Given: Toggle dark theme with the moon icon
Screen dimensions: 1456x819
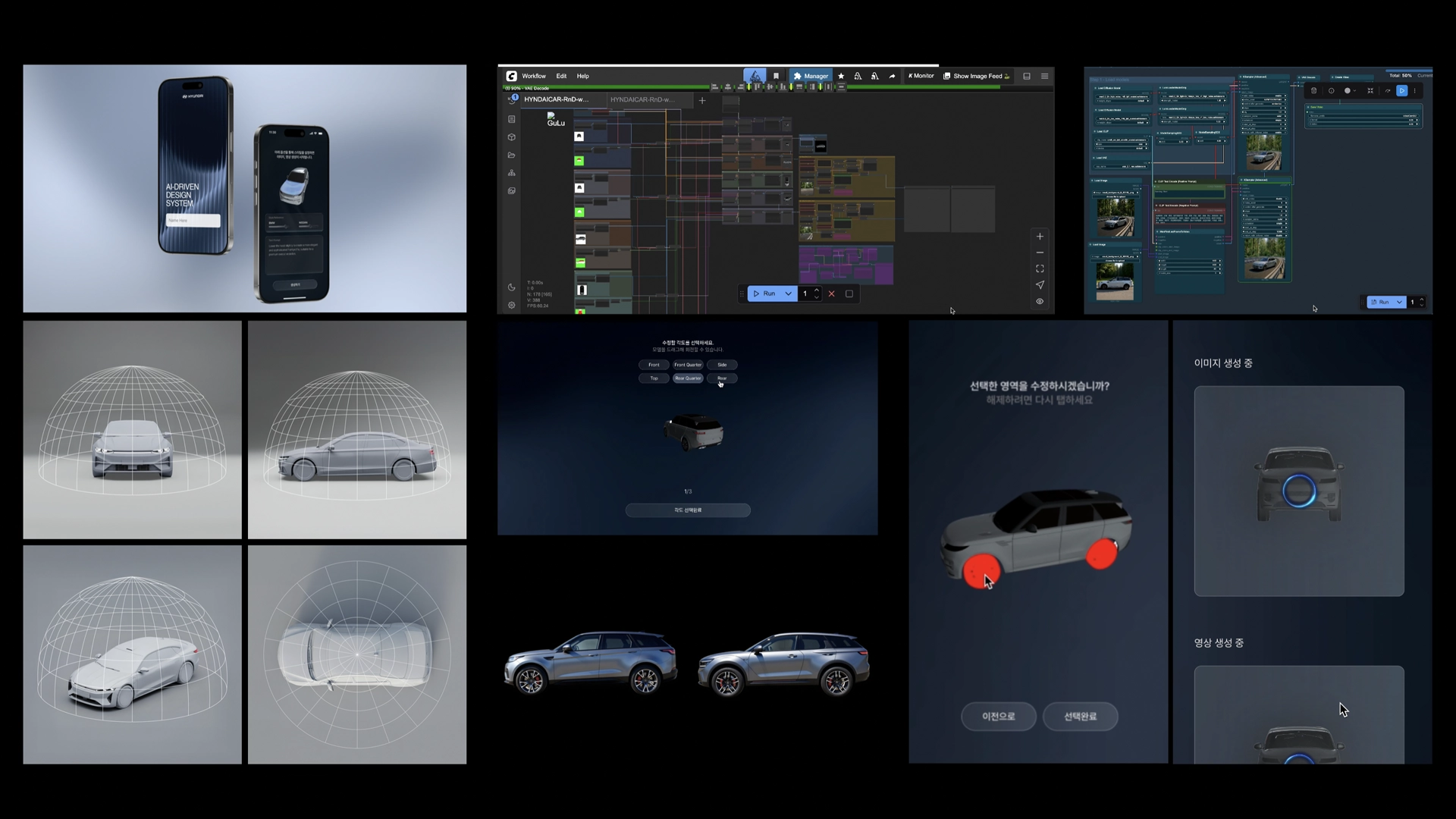Looking at the screenshot, I should pos(512,287).
